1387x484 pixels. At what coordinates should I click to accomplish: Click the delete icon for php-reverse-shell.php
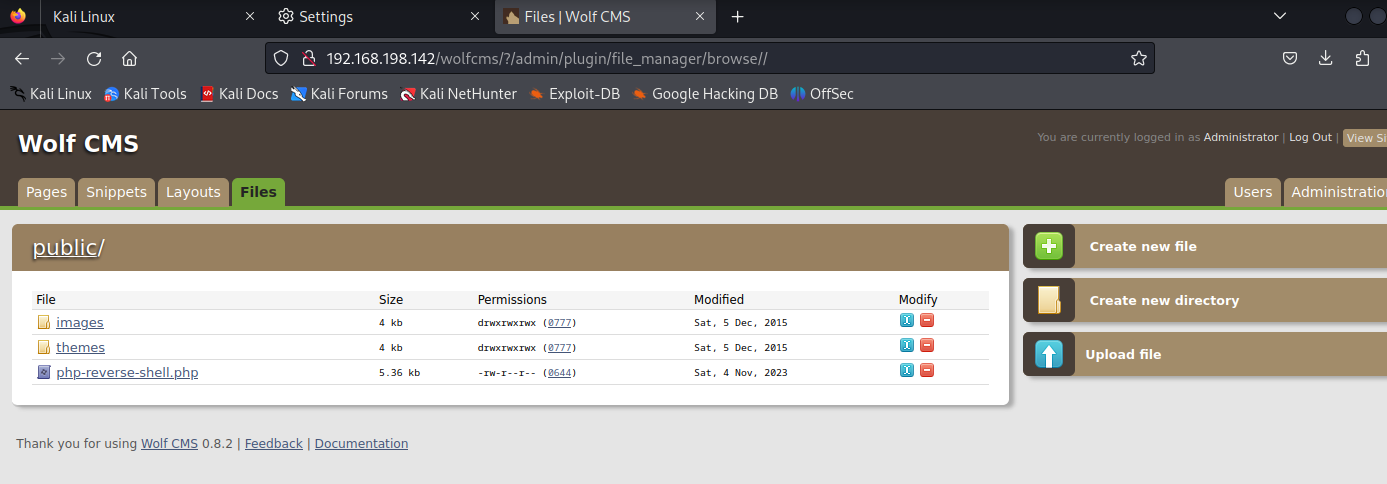[927, 371]
